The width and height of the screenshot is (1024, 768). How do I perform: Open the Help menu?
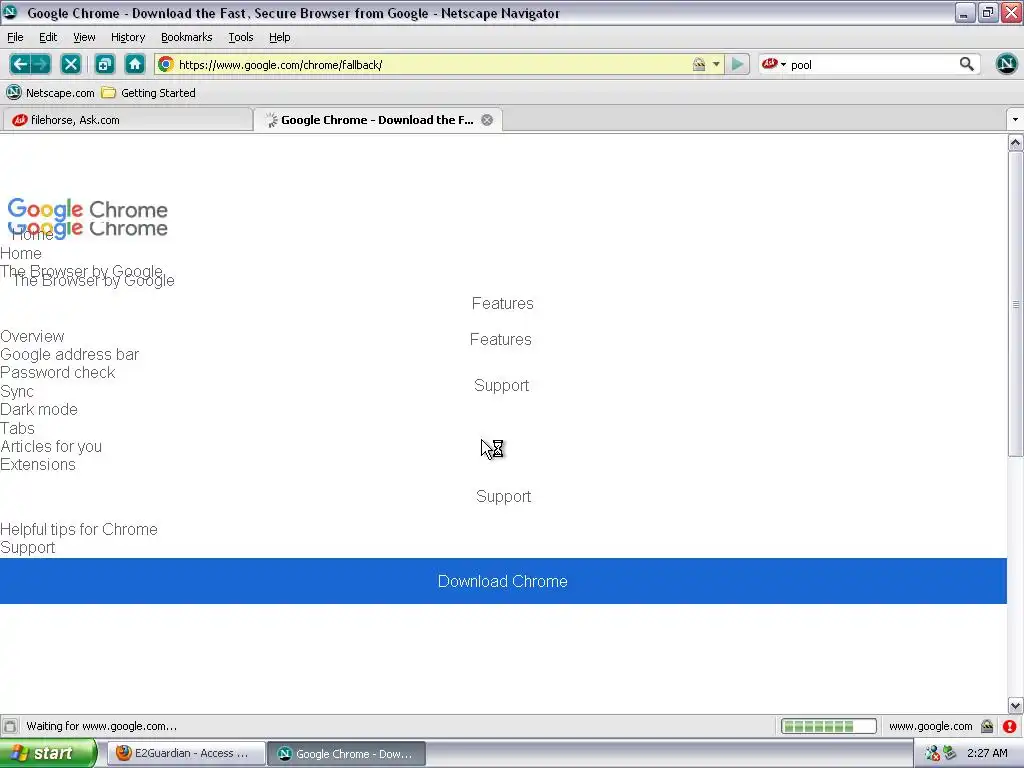(x=280, y=37)
